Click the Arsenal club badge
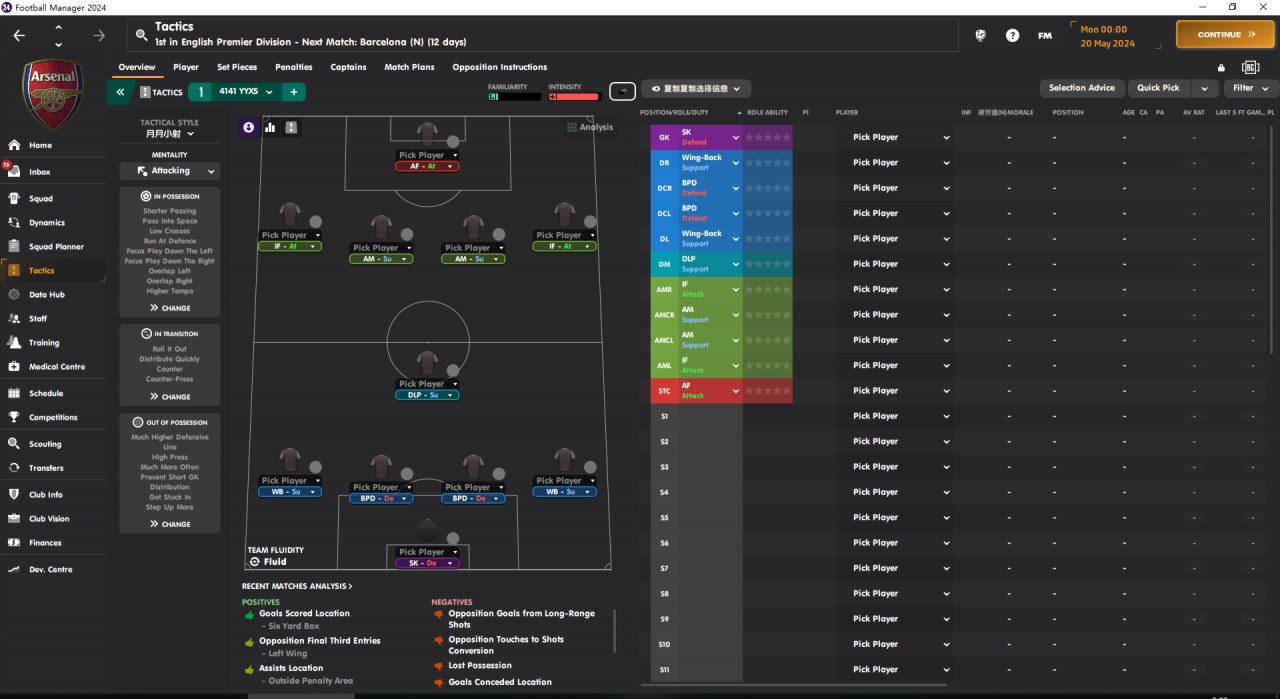 click(54, 93)
